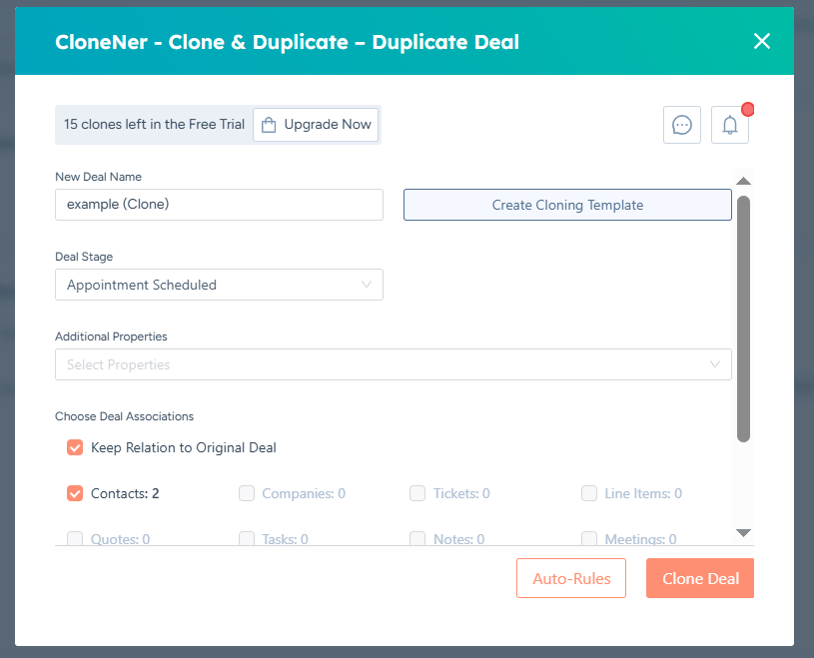Click the Upgrade Now button
Viewport: 814px width, 658px height.
(316, 125)
